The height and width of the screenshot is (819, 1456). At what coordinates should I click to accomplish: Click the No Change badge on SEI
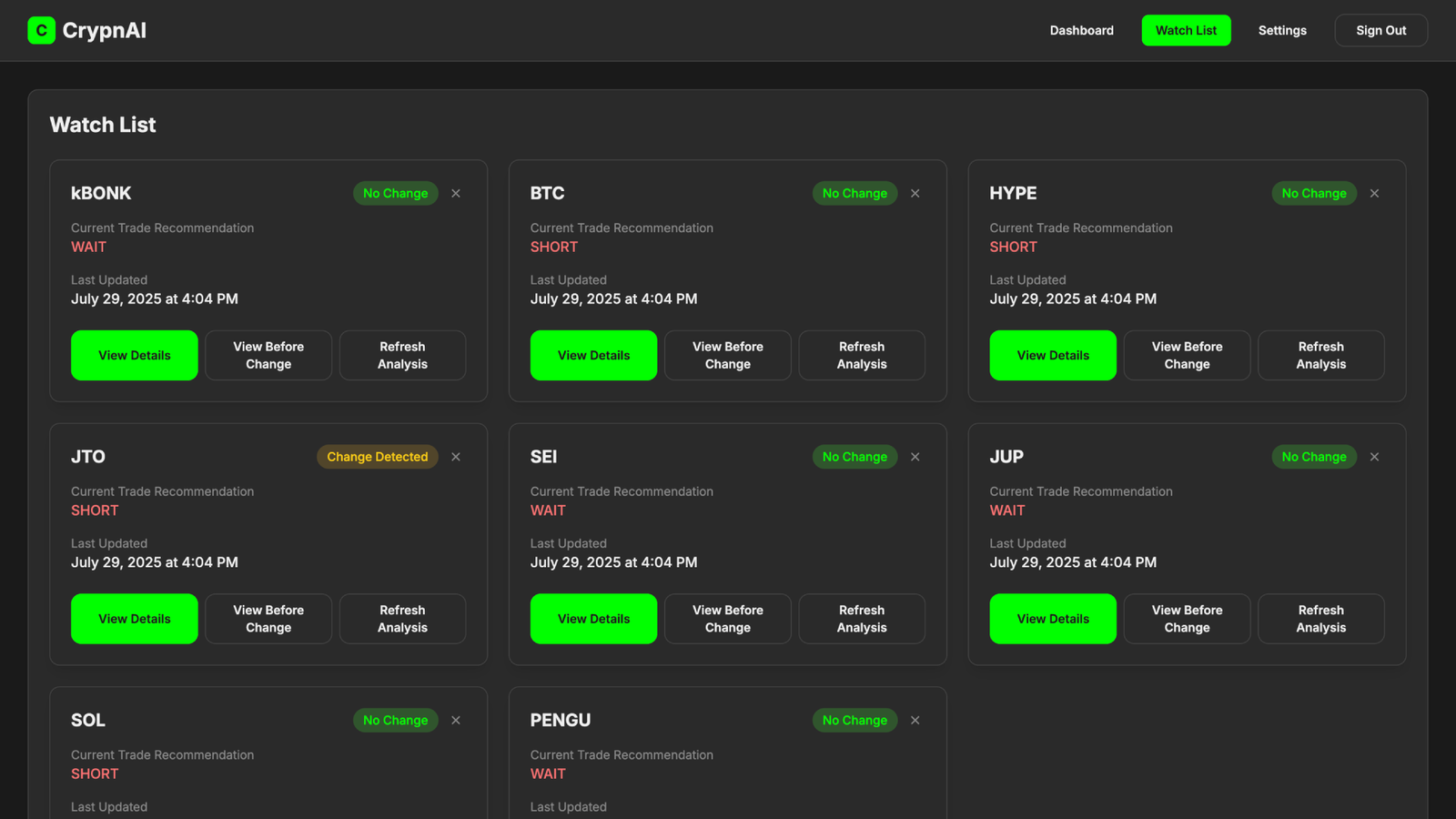pyautogui.click(x=855, y=457)
